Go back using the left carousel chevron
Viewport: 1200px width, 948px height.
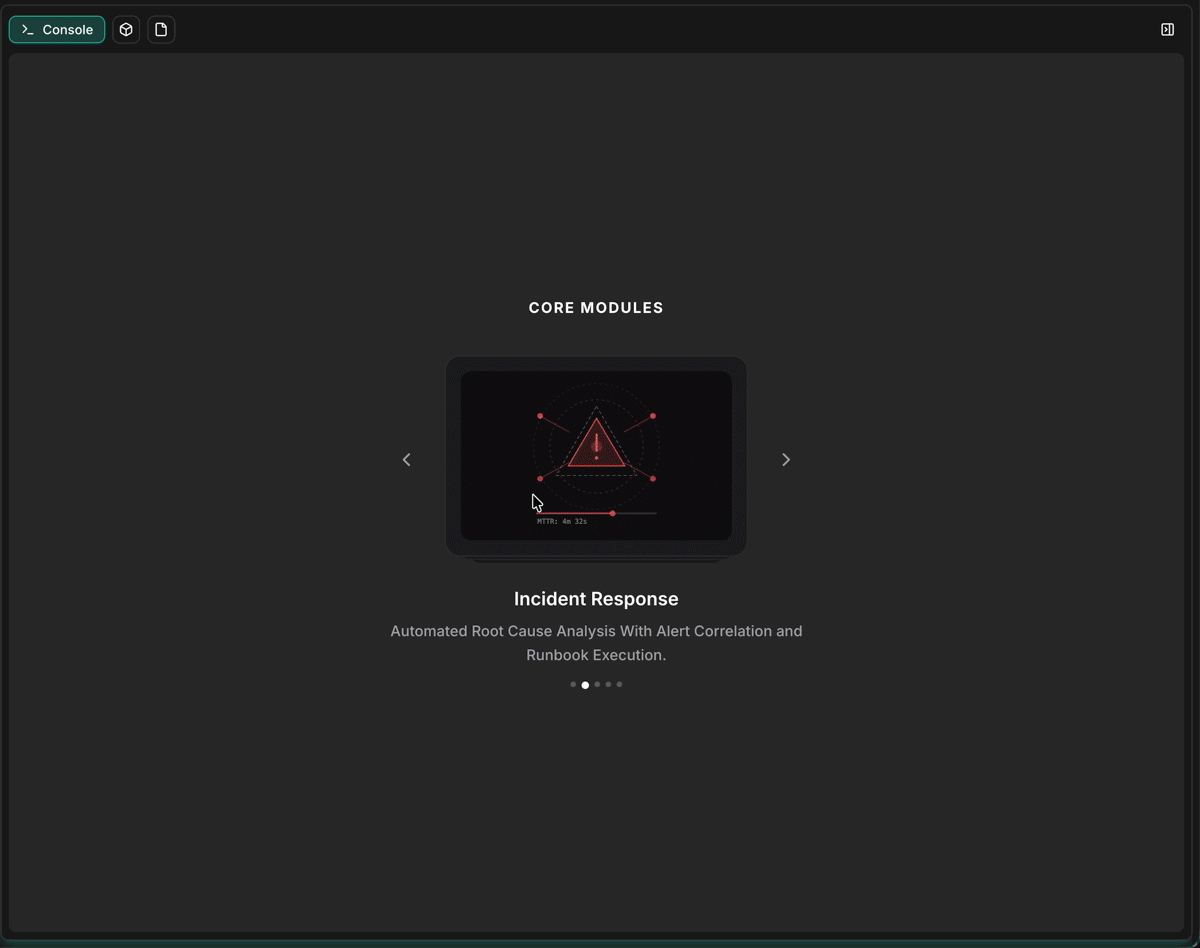(406, 459)
